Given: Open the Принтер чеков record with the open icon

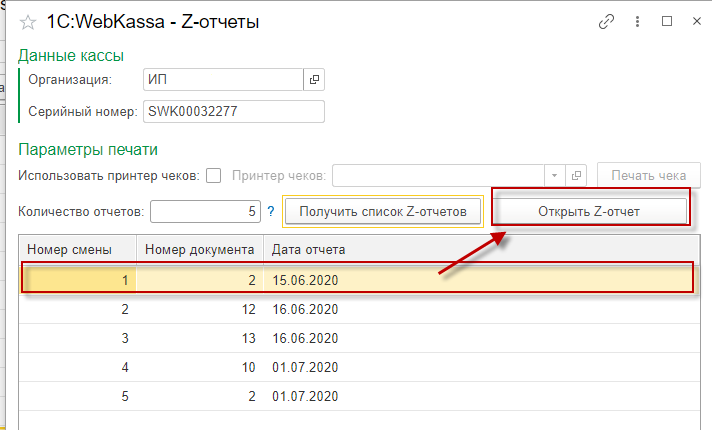Looking at the screenshot, I should (x=576, y=176).
